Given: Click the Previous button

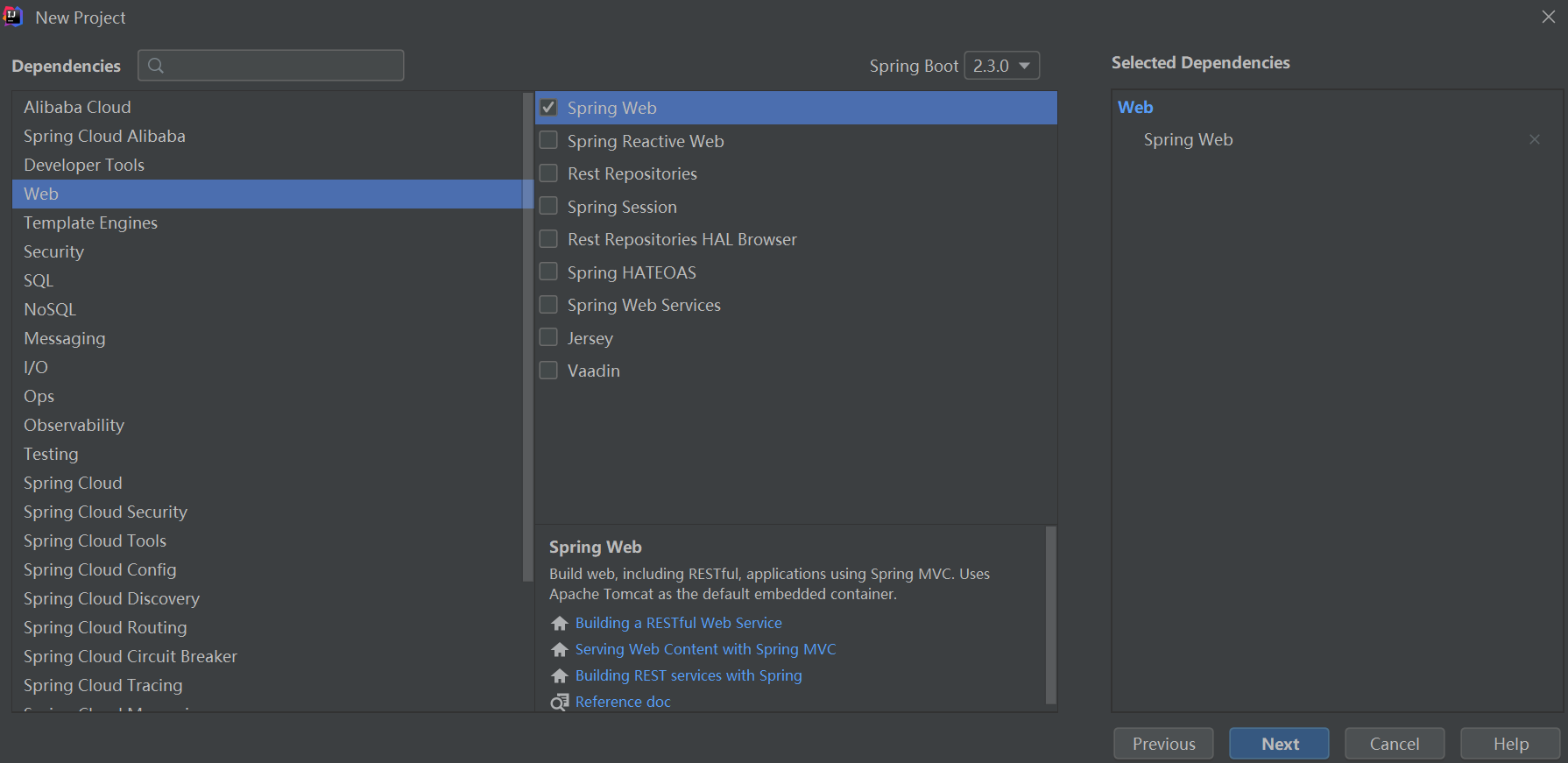Looking at the screenshot, I should [1163, 744].
